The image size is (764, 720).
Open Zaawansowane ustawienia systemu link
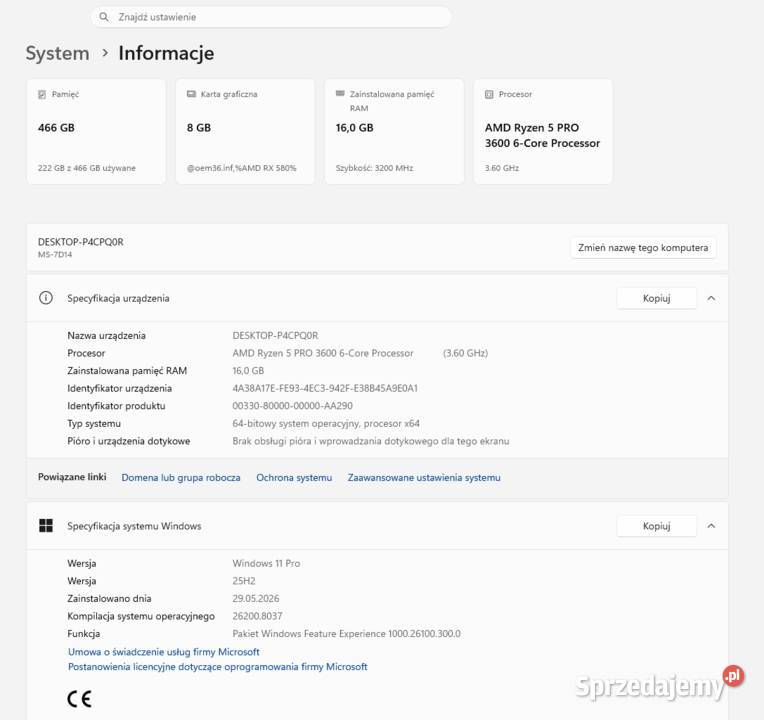point(424,477)
